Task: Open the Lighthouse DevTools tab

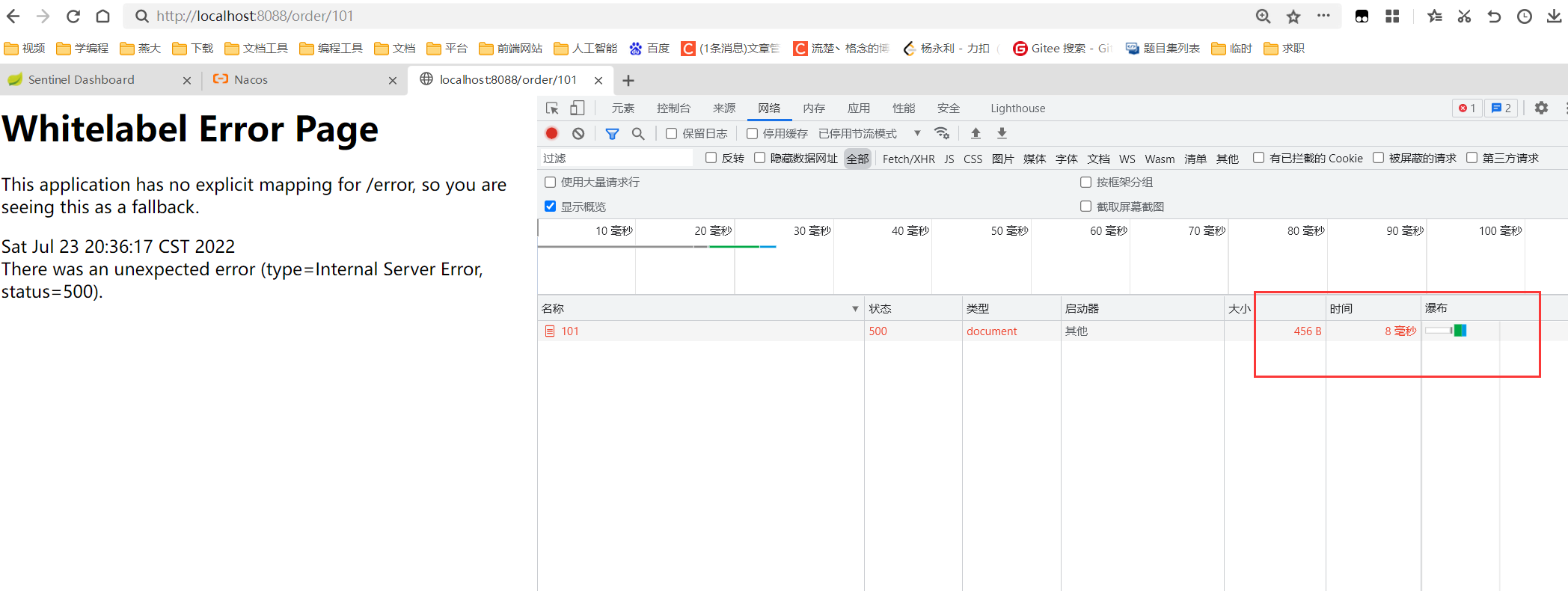Action: pos(1017,108)
